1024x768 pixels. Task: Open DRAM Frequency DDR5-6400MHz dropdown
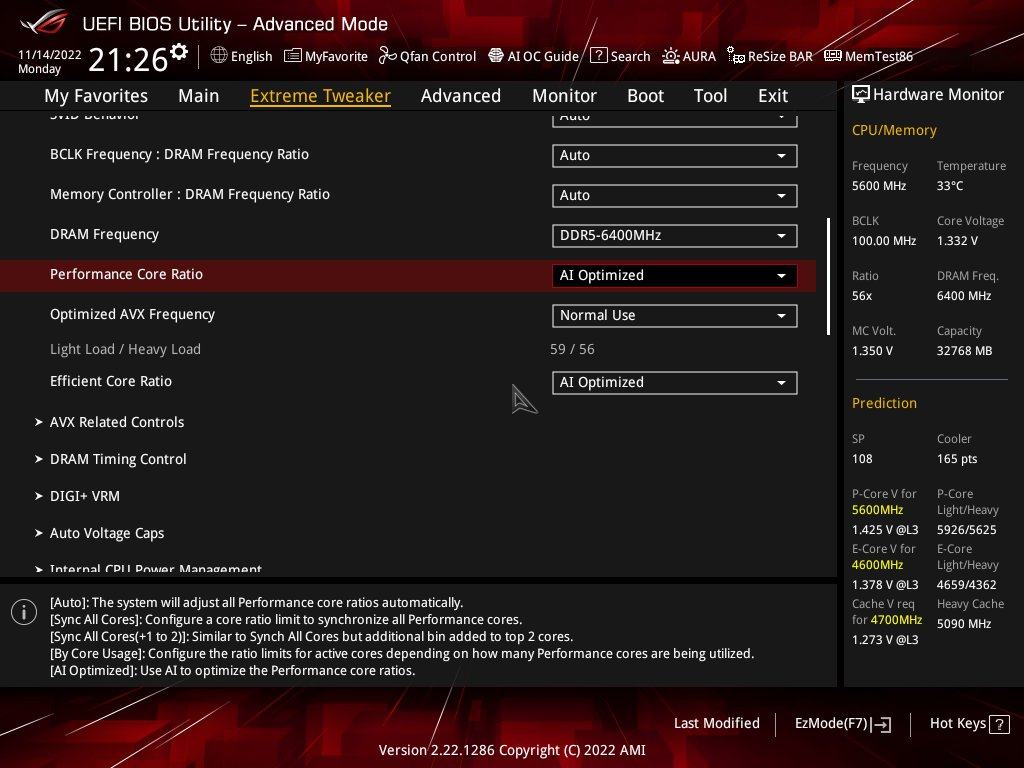[x=675, y=235]
